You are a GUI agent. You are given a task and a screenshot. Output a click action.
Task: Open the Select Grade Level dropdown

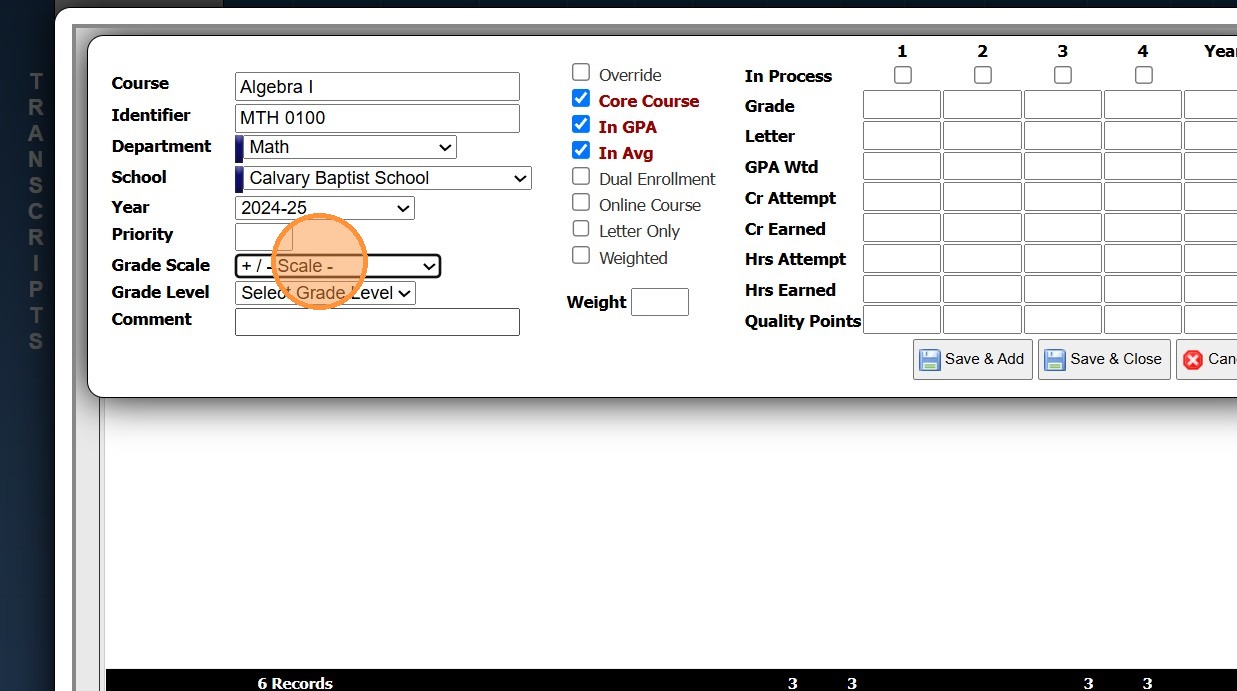pos(325,293)
